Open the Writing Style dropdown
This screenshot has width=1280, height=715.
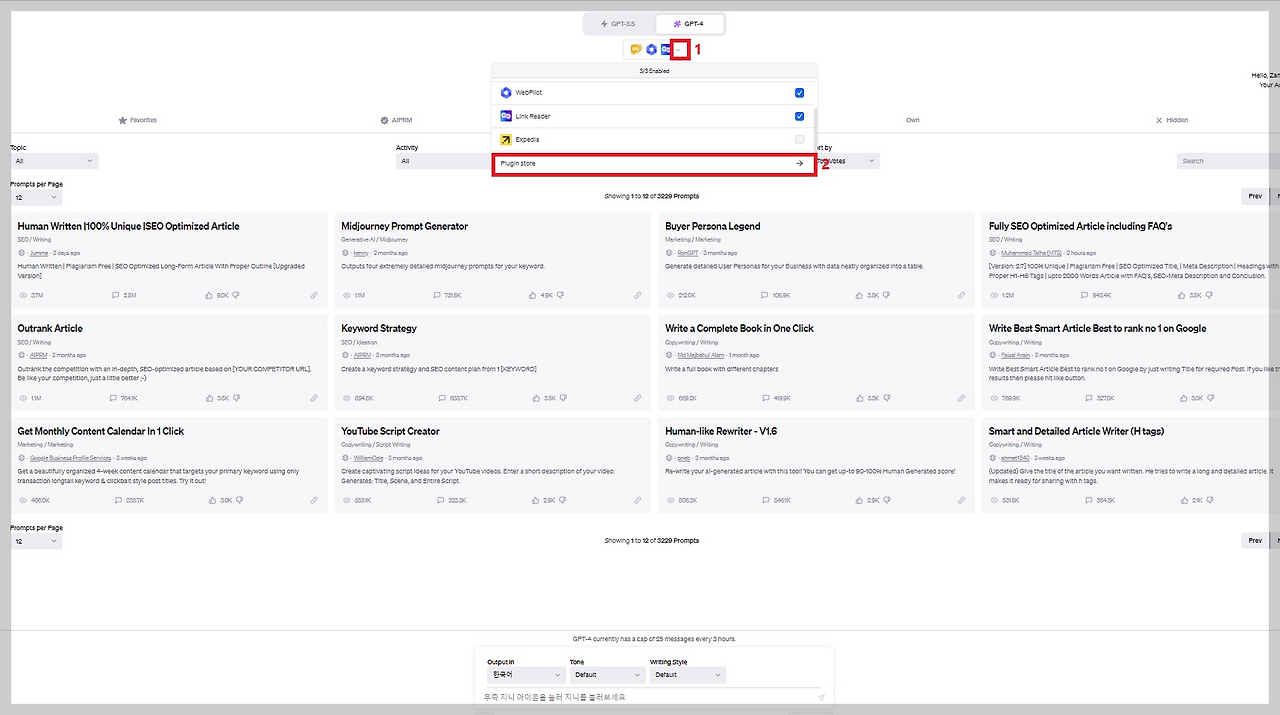click(x=687, y=675)
